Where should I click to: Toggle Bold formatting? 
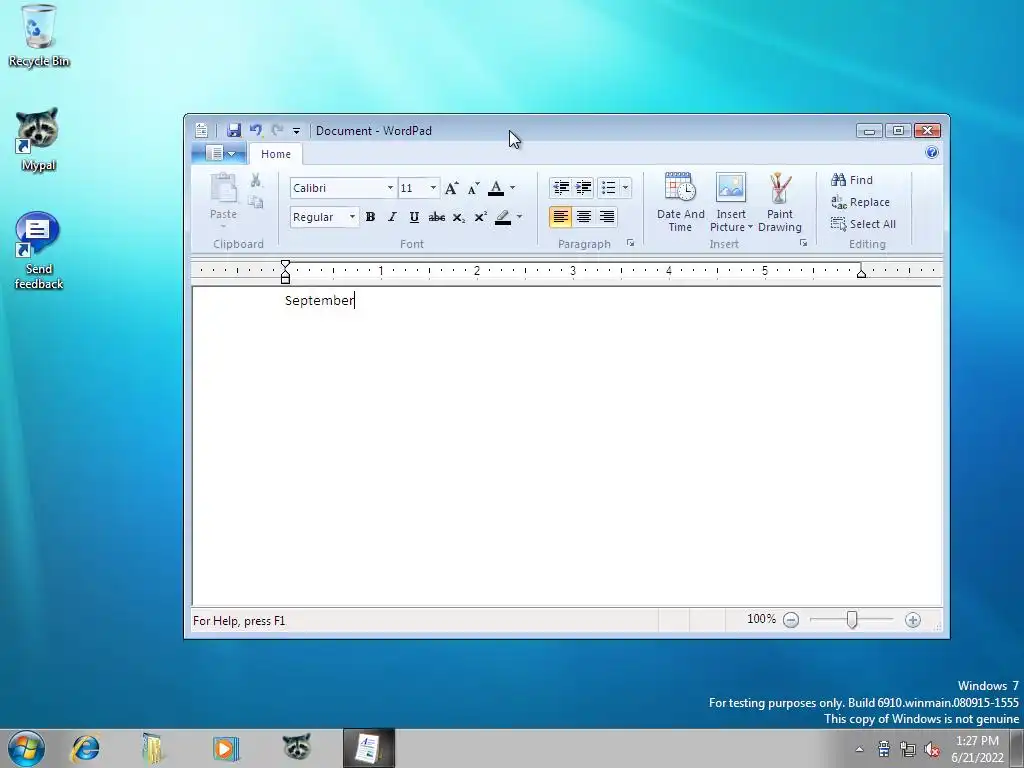point(370,217)
